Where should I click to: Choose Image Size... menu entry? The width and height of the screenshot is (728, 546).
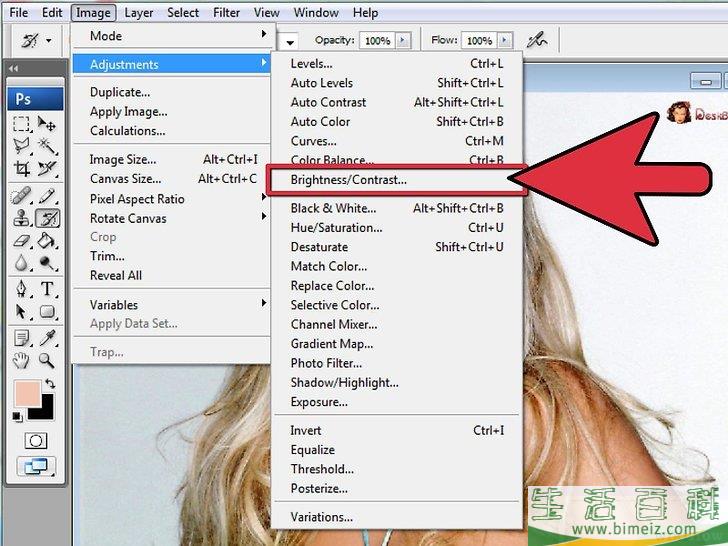(x=172, y=159)
